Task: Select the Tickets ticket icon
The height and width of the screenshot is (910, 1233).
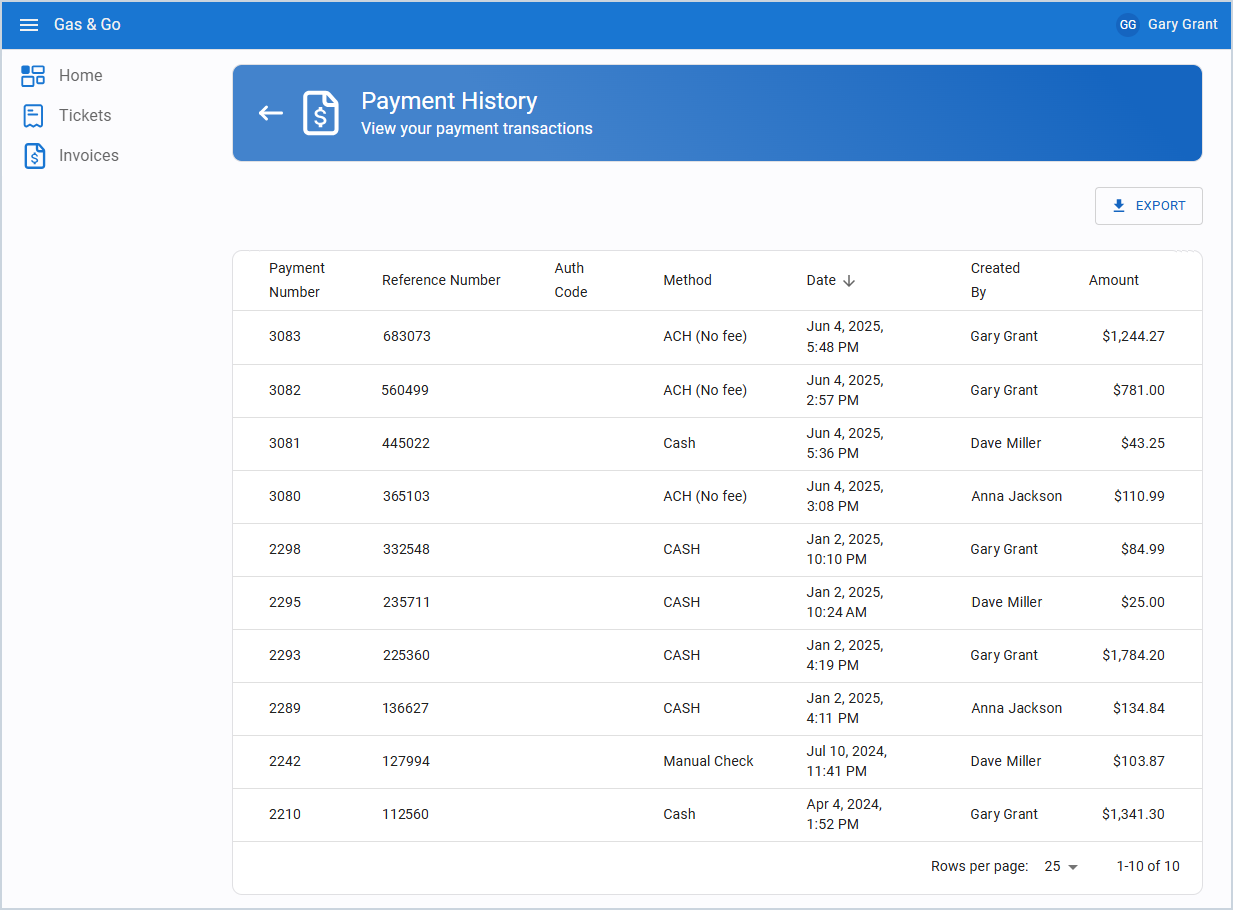Action: pos(33,115)
